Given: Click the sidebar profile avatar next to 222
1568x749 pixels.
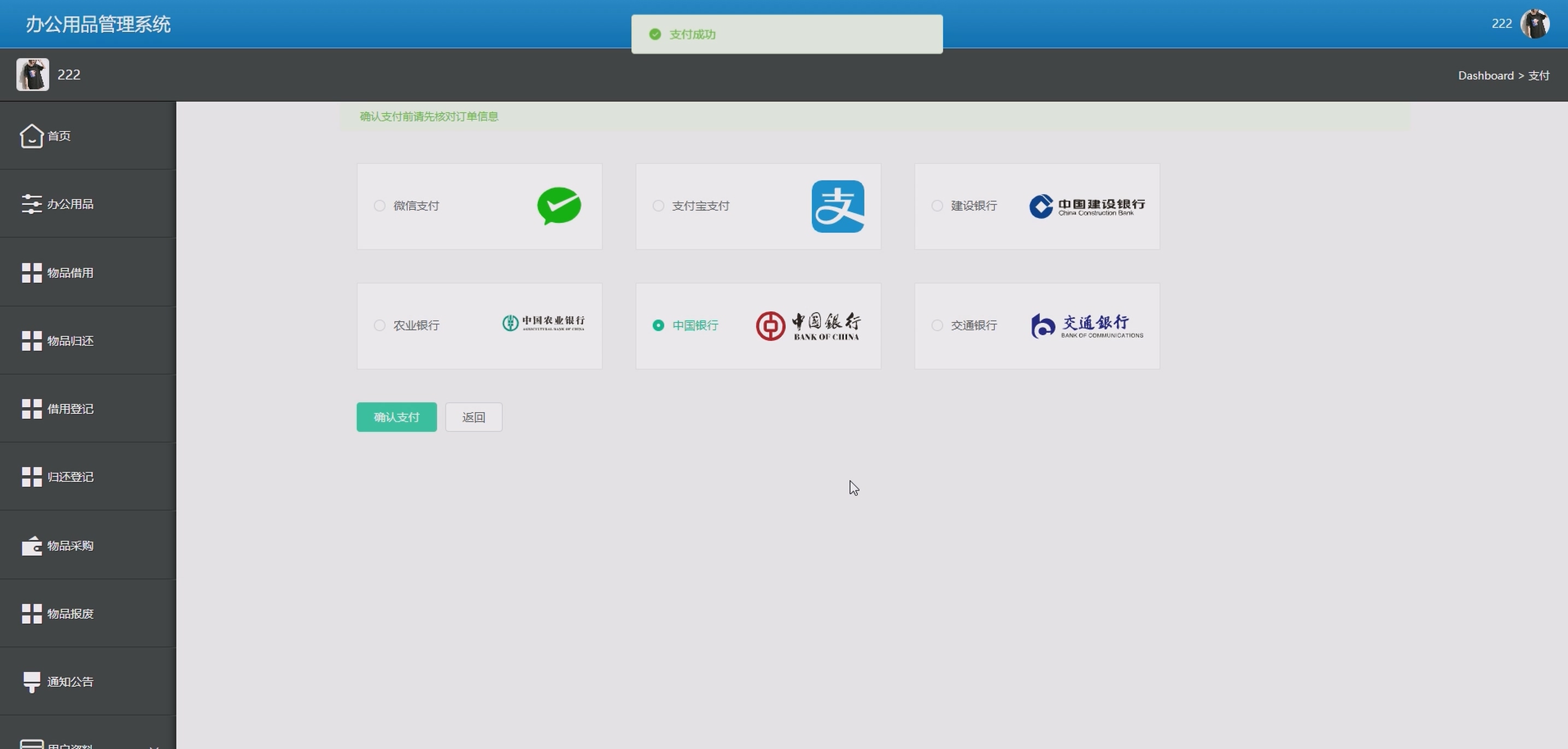Looking at the screenshot, I should (x=33, y=75).
